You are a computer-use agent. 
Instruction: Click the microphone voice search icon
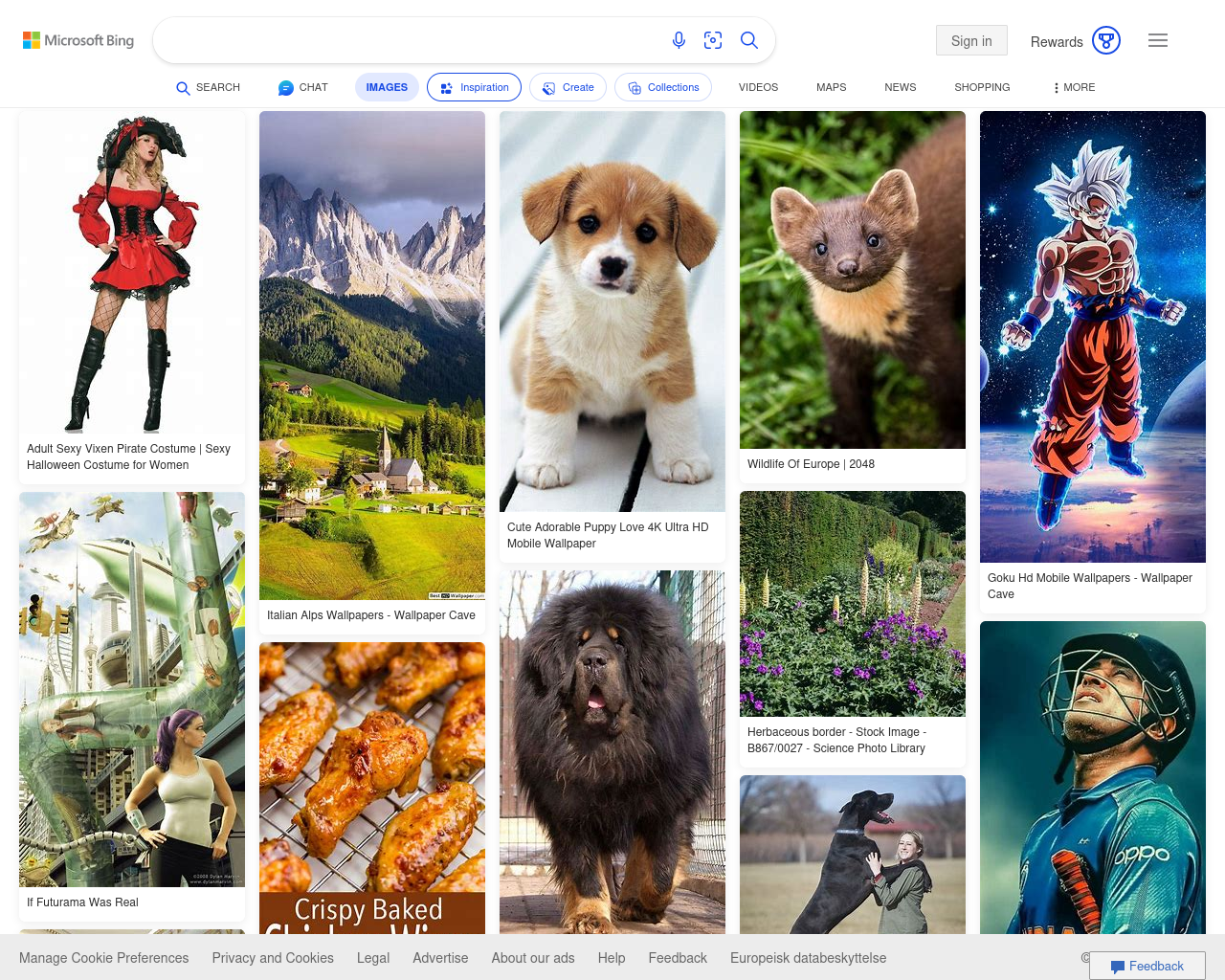tap(679, 40)
